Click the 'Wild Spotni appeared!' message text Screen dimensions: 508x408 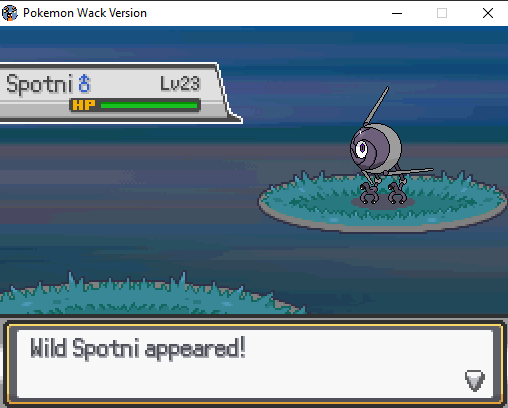click(138, 348)
